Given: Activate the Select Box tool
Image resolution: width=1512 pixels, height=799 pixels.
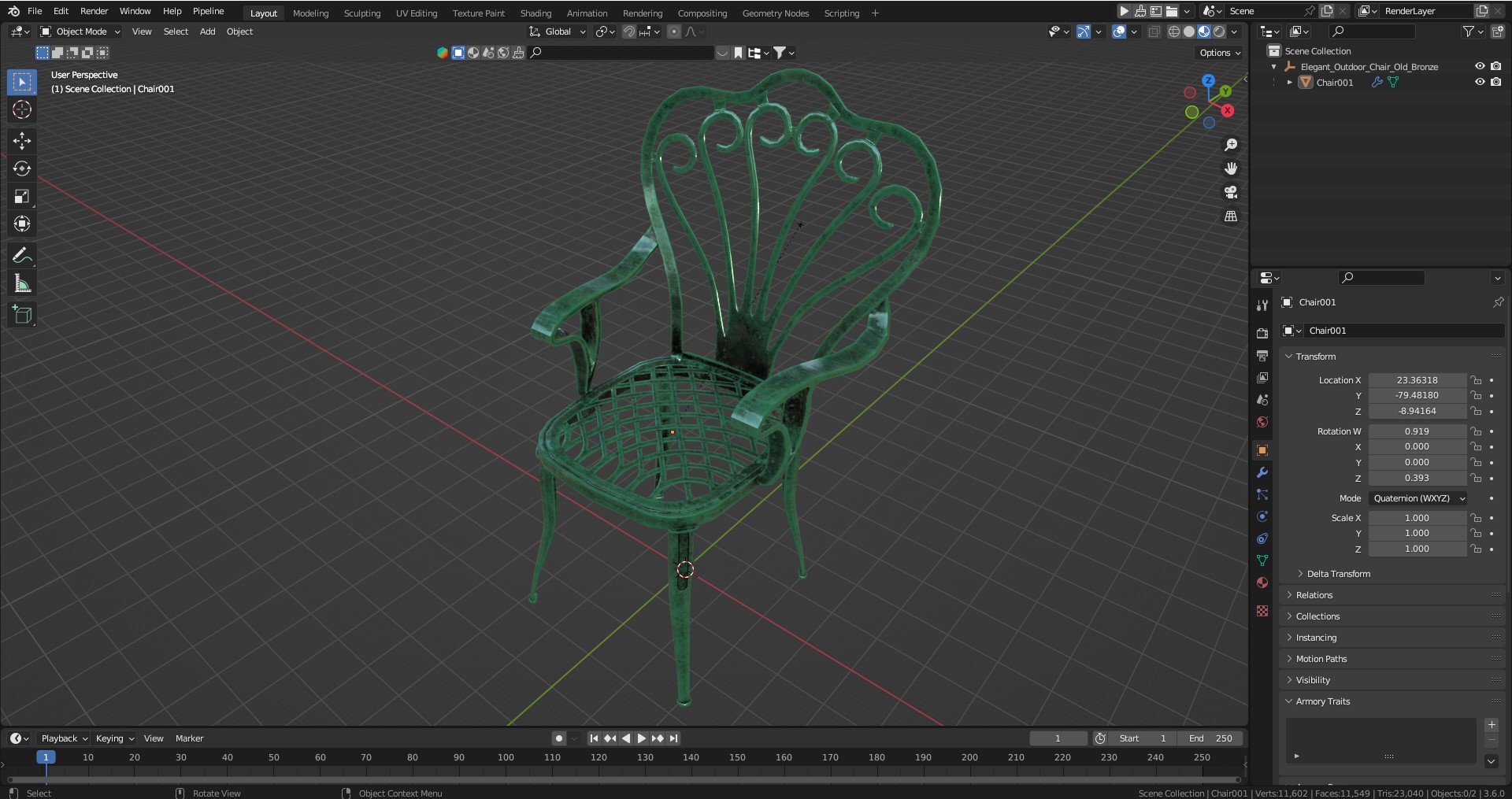Looking at the screenshot, I should tap(22, 82).
